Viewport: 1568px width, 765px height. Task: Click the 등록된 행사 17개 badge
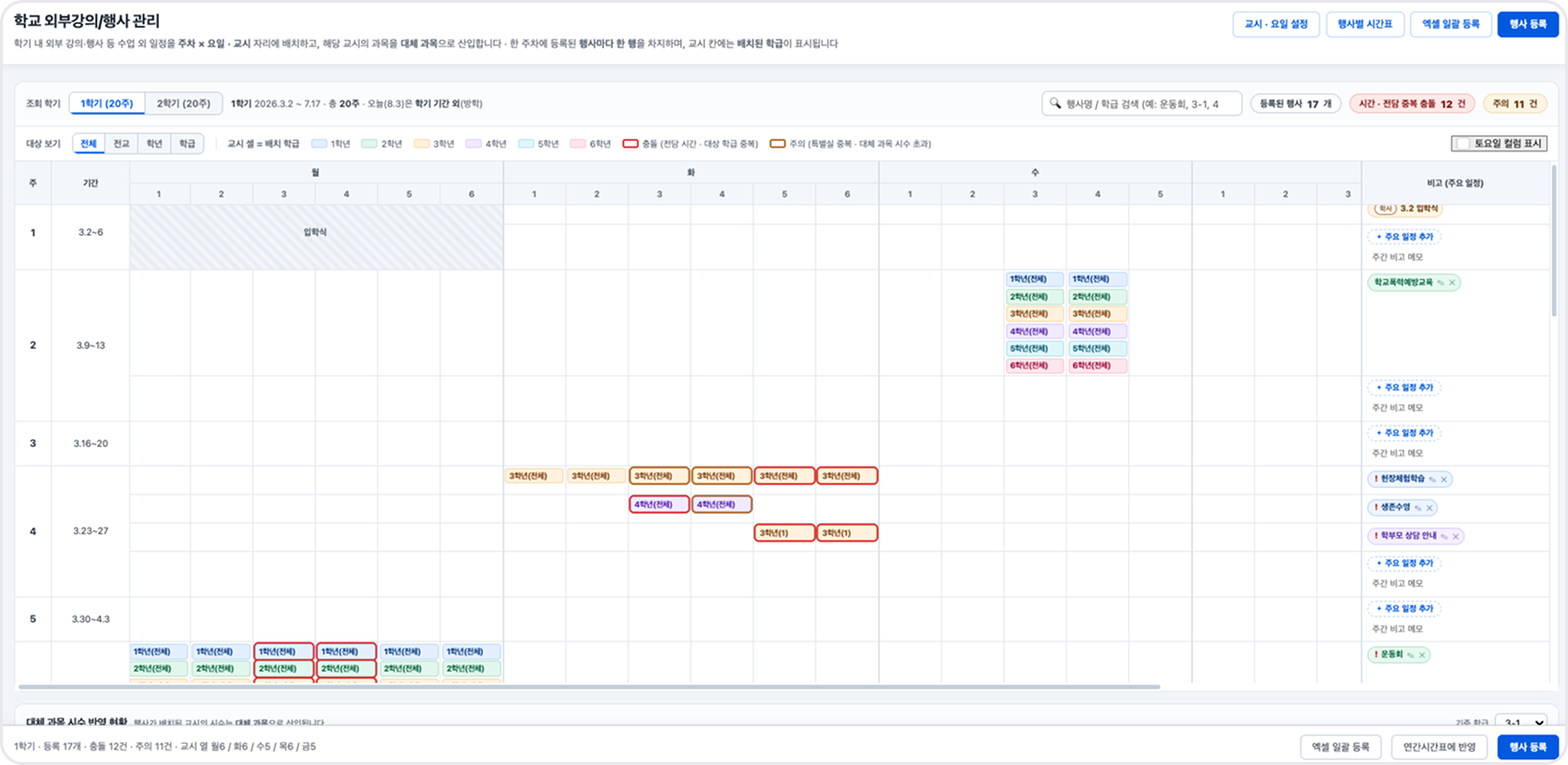tap(1296, 104)
